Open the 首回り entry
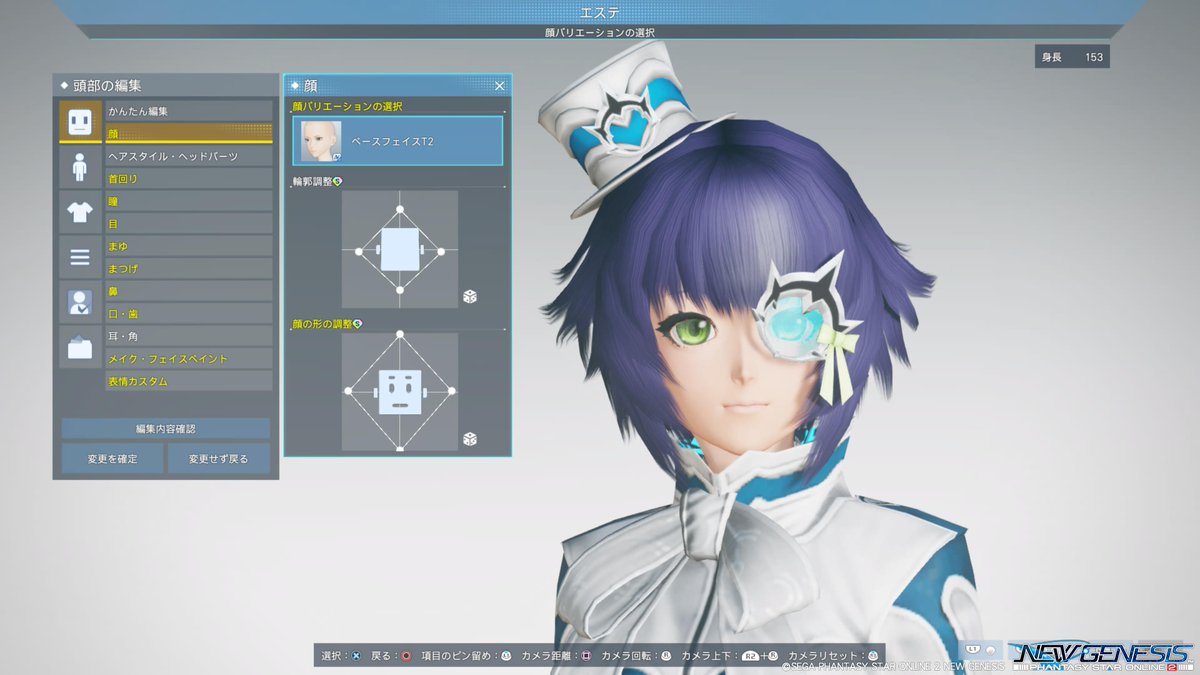The image size is (1200, 675). (189, 178)
